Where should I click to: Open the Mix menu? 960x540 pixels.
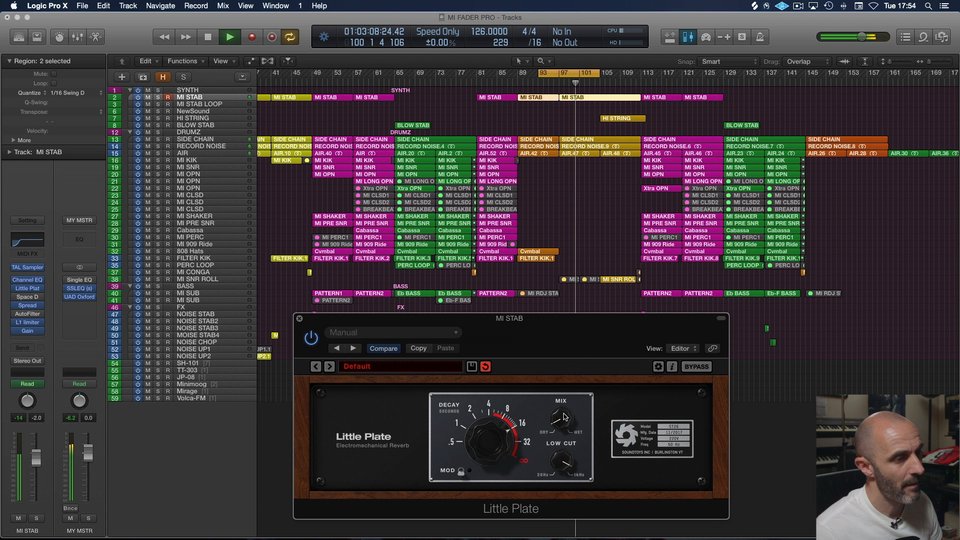pos(223,6)
